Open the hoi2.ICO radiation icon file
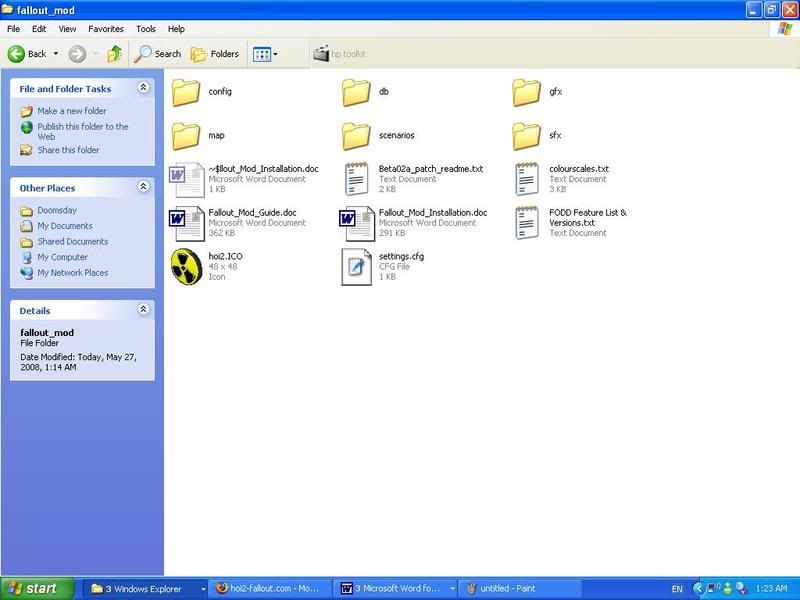Image resolution: width=800 pixels, height=600 pixels. point(187,266)
